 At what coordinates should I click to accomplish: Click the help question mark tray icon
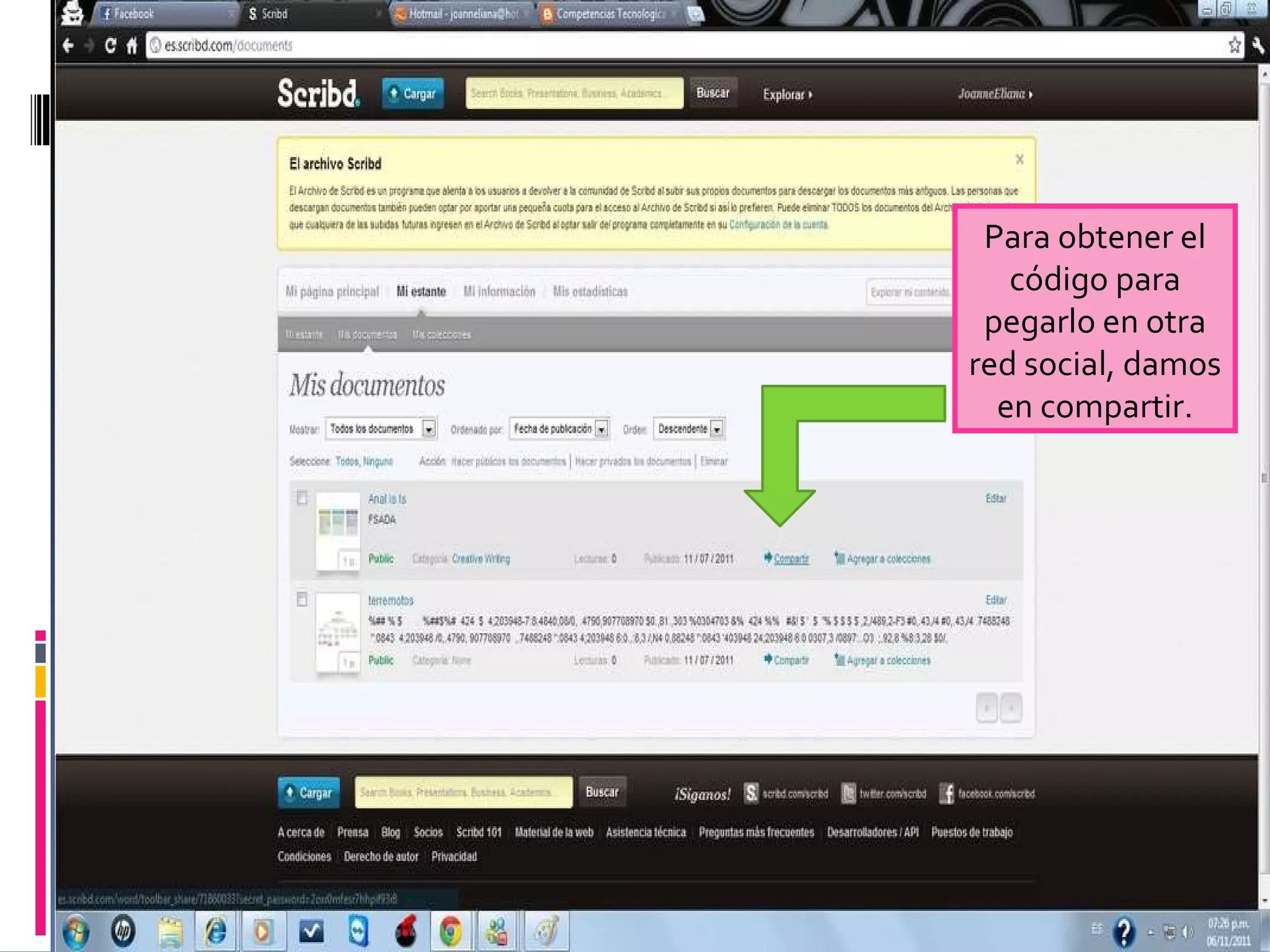tap(1124, 932)
